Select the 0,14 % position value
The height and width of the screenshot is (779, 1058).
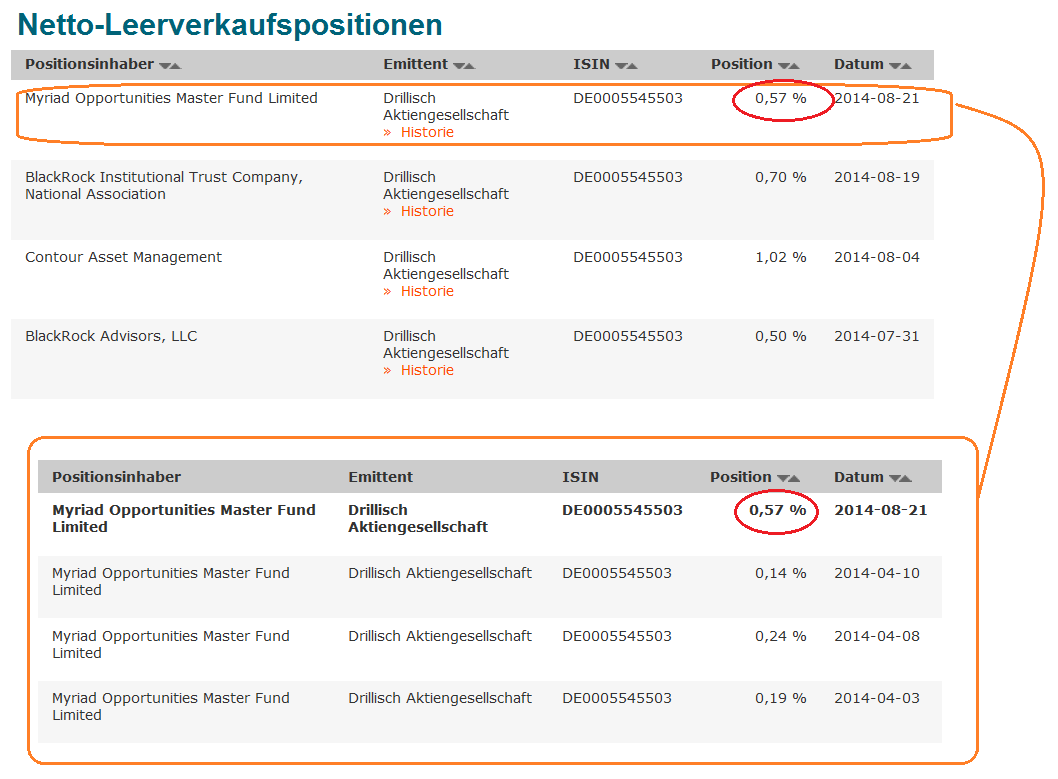[x=781, y=573]
